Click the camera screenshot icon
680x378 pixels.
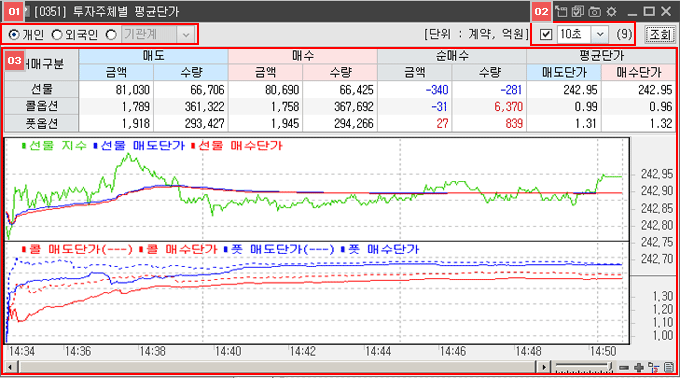pyautogui.click(x=594, y=12)
